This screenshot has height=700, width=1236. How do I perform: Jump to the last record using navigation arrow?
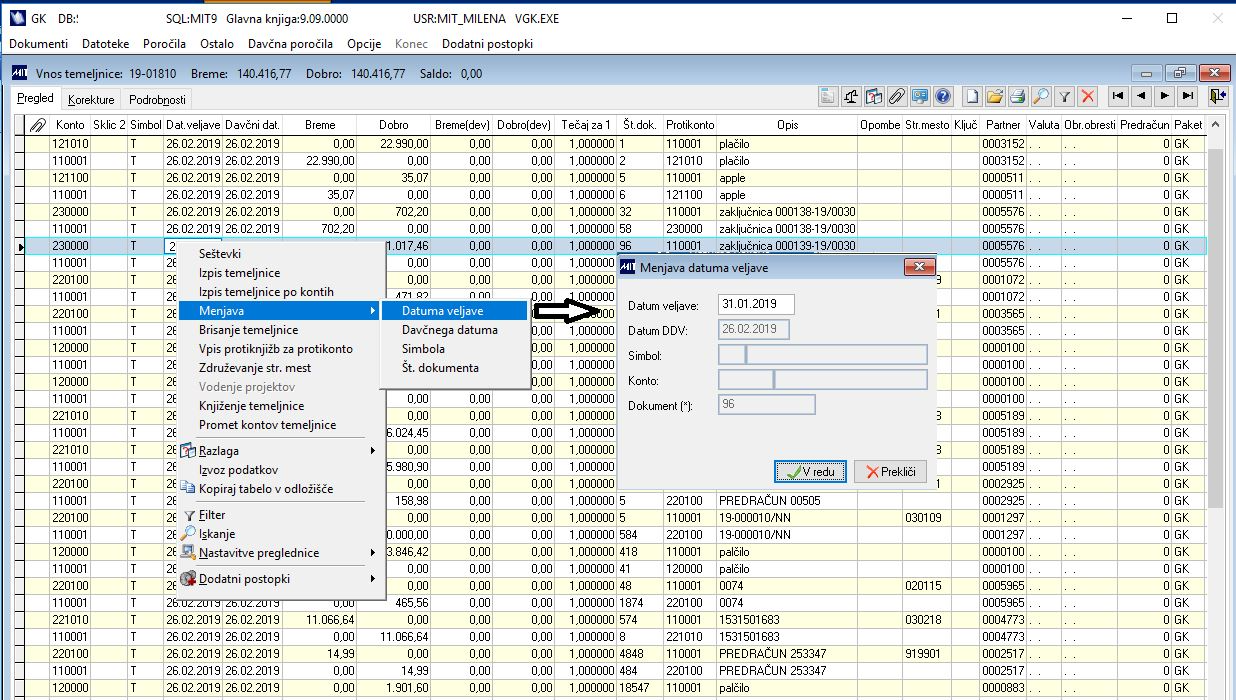click(x=1187, y=97)
